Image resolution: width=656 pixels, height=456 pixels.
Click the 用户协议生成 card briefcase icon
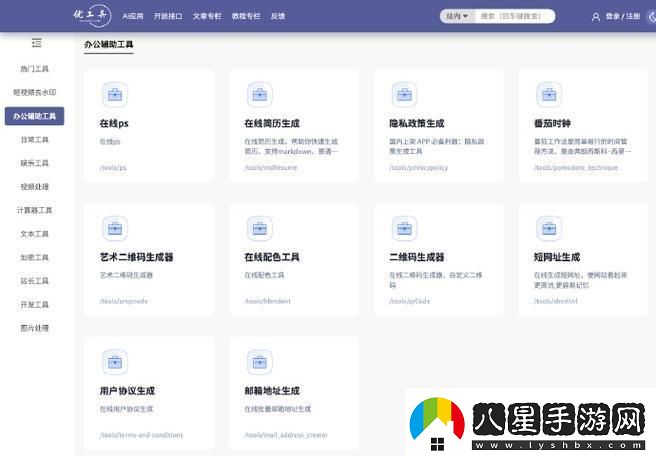tap(114, 362)
